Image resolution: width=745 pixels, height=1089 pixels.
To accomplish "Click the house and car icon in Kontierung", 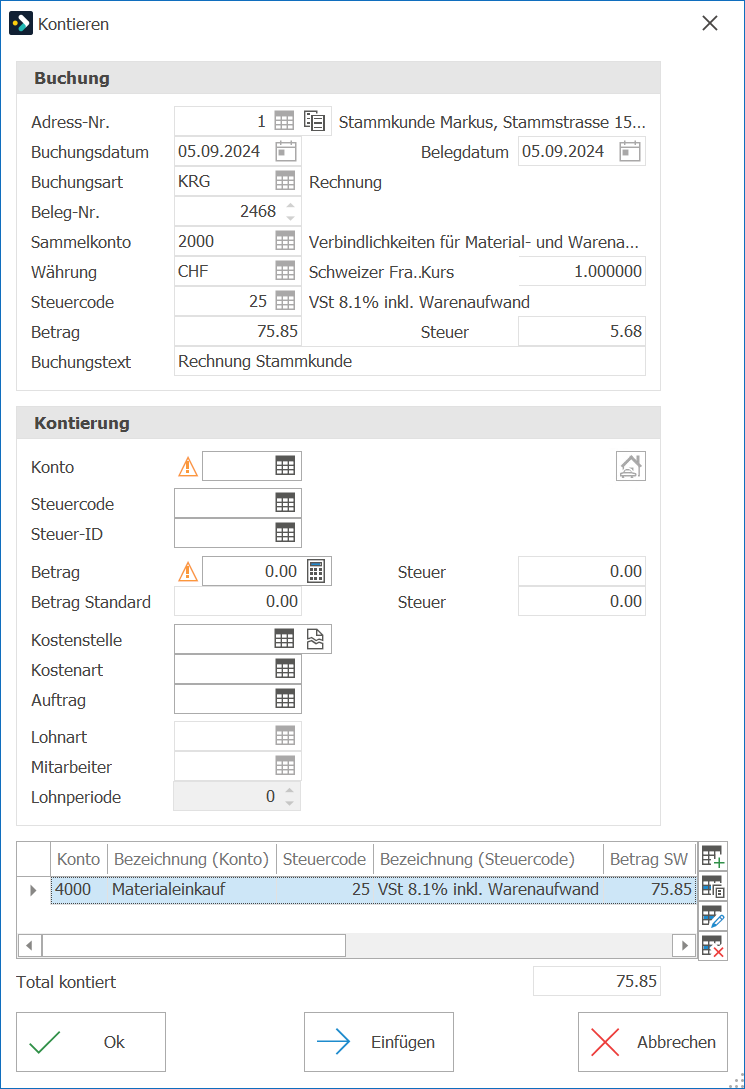I will pos(630,466).
